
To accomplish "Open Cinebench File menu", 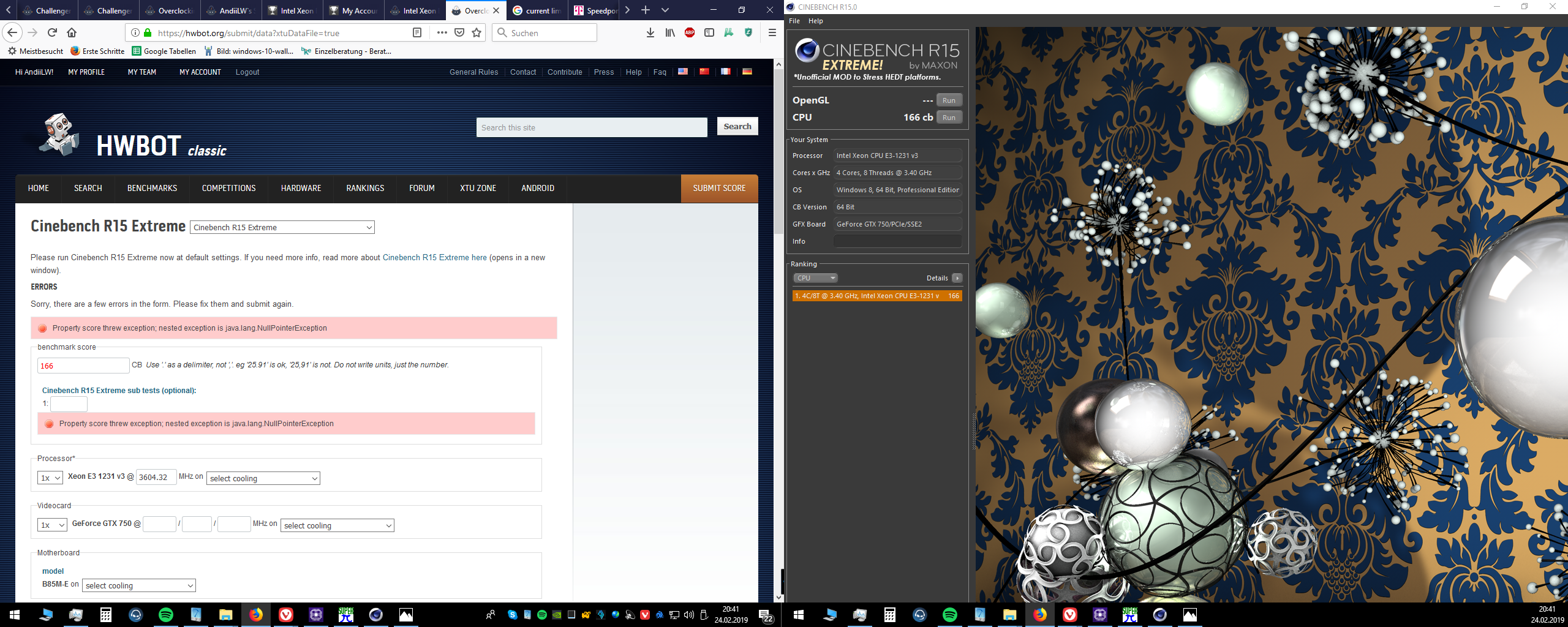I will 794,21.
